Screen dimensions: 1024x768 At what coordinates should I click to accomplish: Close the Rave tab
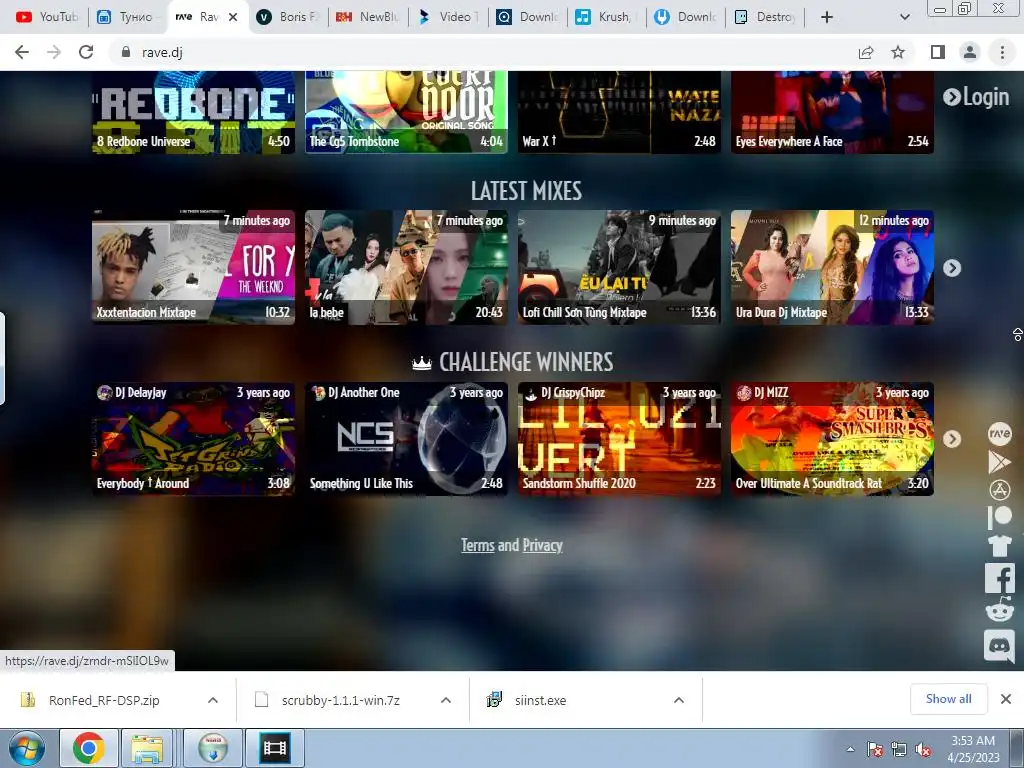pyautogui.click(x=232, y=17)
